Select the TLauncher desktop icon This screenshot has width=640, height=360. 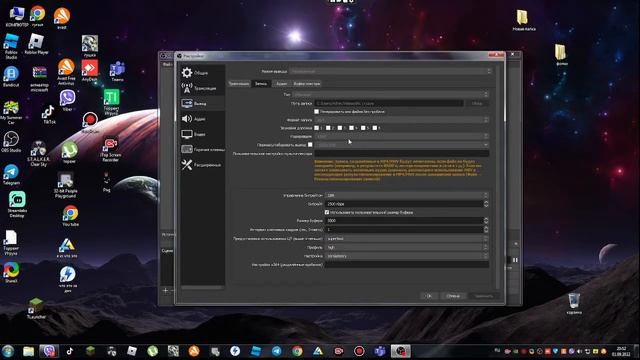click(x=36, y=309)
